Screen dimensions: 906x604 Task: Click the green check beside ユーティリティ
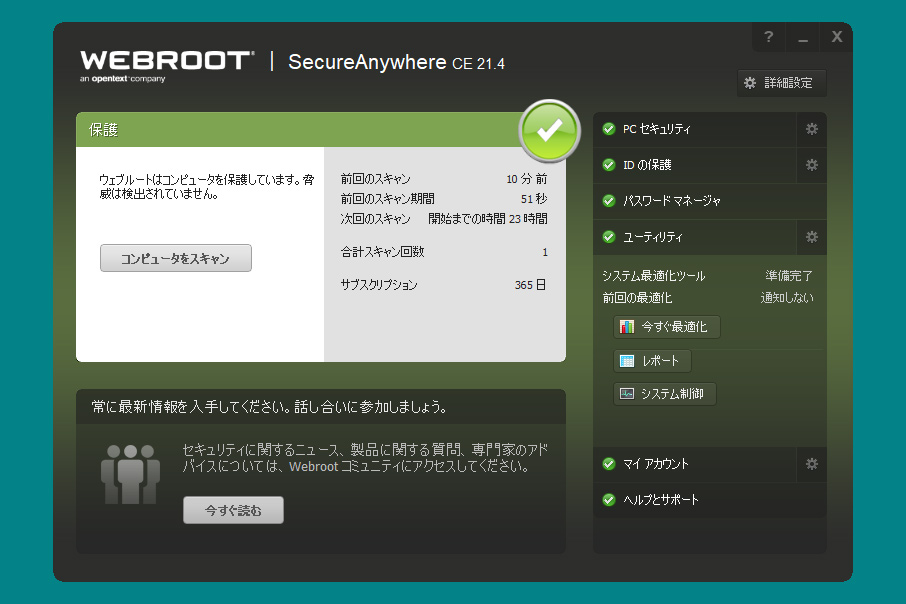pyautogui.click(x=609, y=237)
